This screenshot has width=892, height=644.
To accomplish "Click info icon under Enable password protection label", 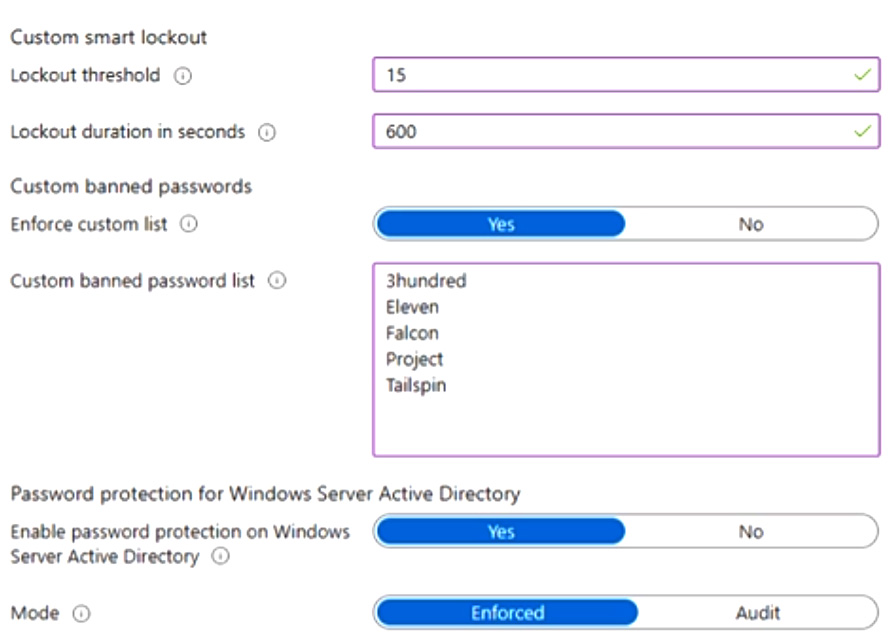I will point(219,557).
